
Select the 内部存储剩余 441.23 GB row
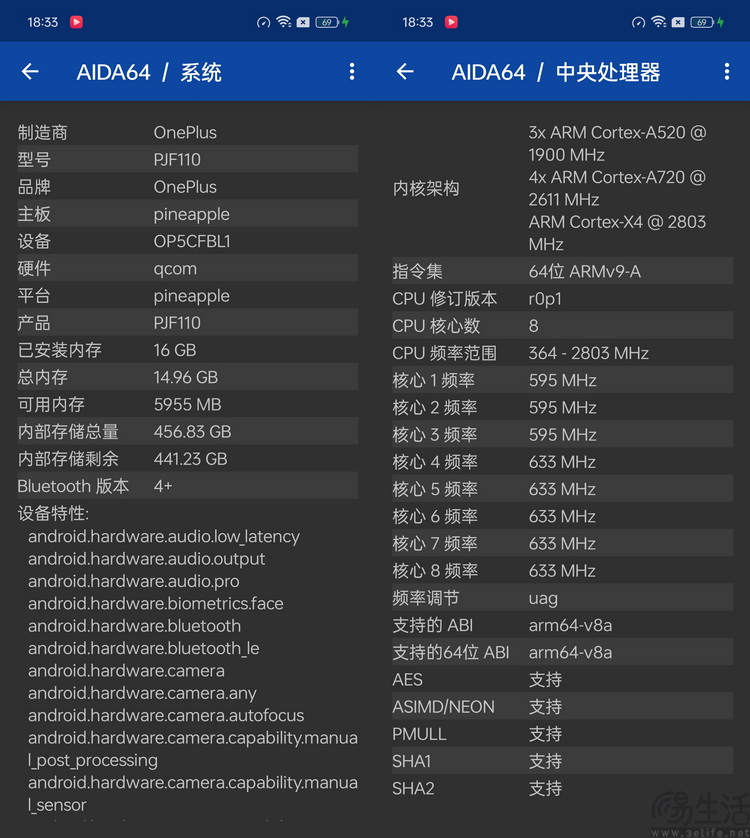click(x=188, y=459)
